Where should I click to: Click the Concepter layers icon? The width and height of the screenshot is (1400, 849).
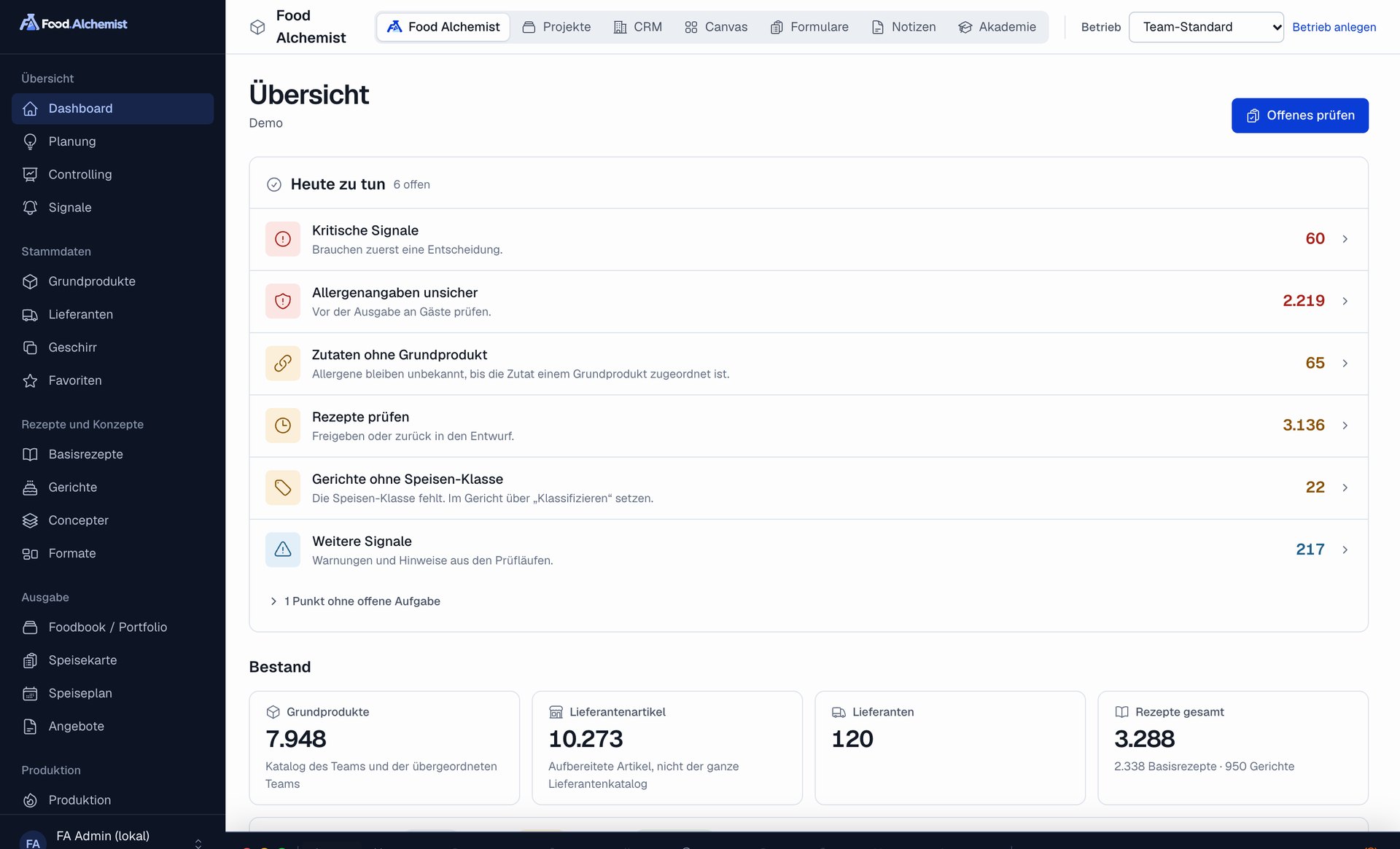click(30, 520)
